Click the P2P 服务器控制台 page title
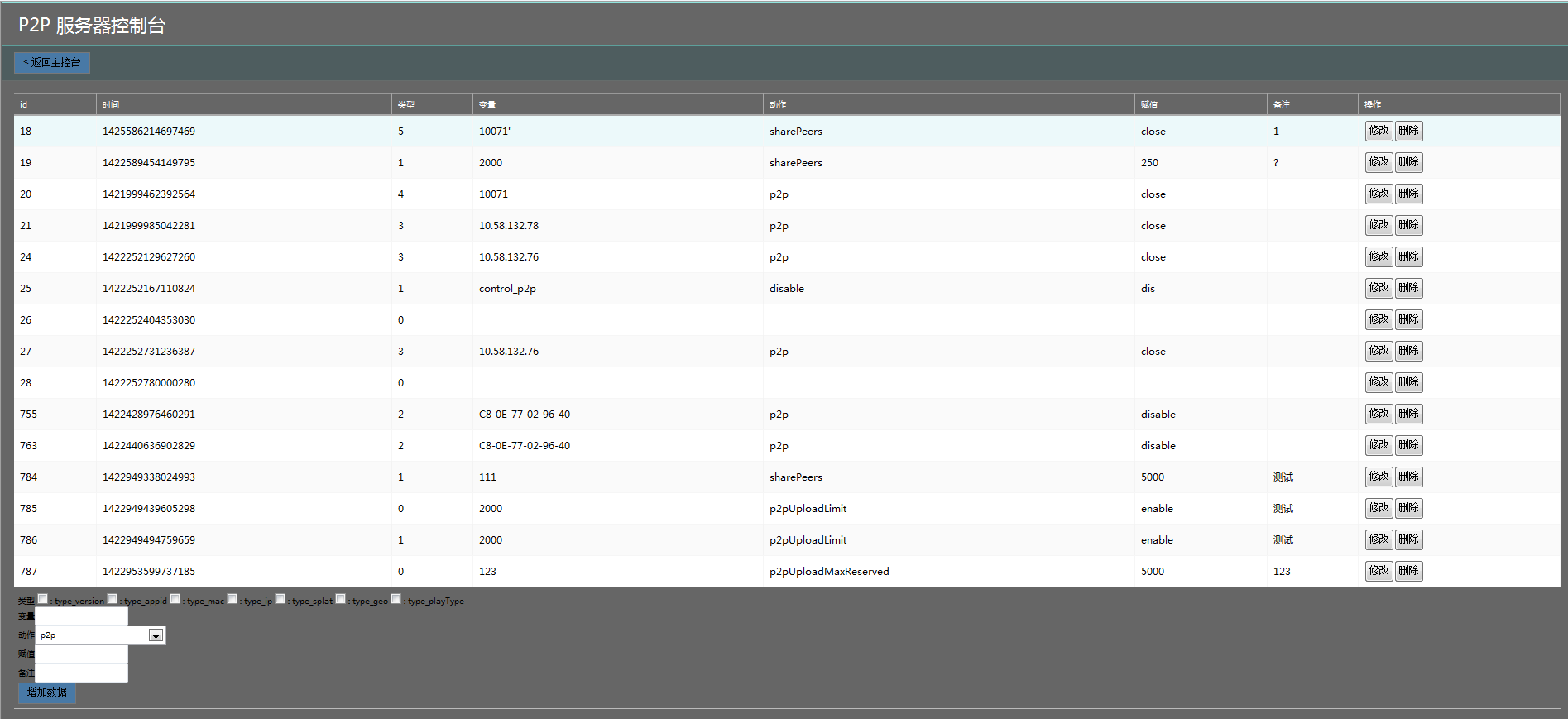1568x719 pixels. click(x=92, y=26)
